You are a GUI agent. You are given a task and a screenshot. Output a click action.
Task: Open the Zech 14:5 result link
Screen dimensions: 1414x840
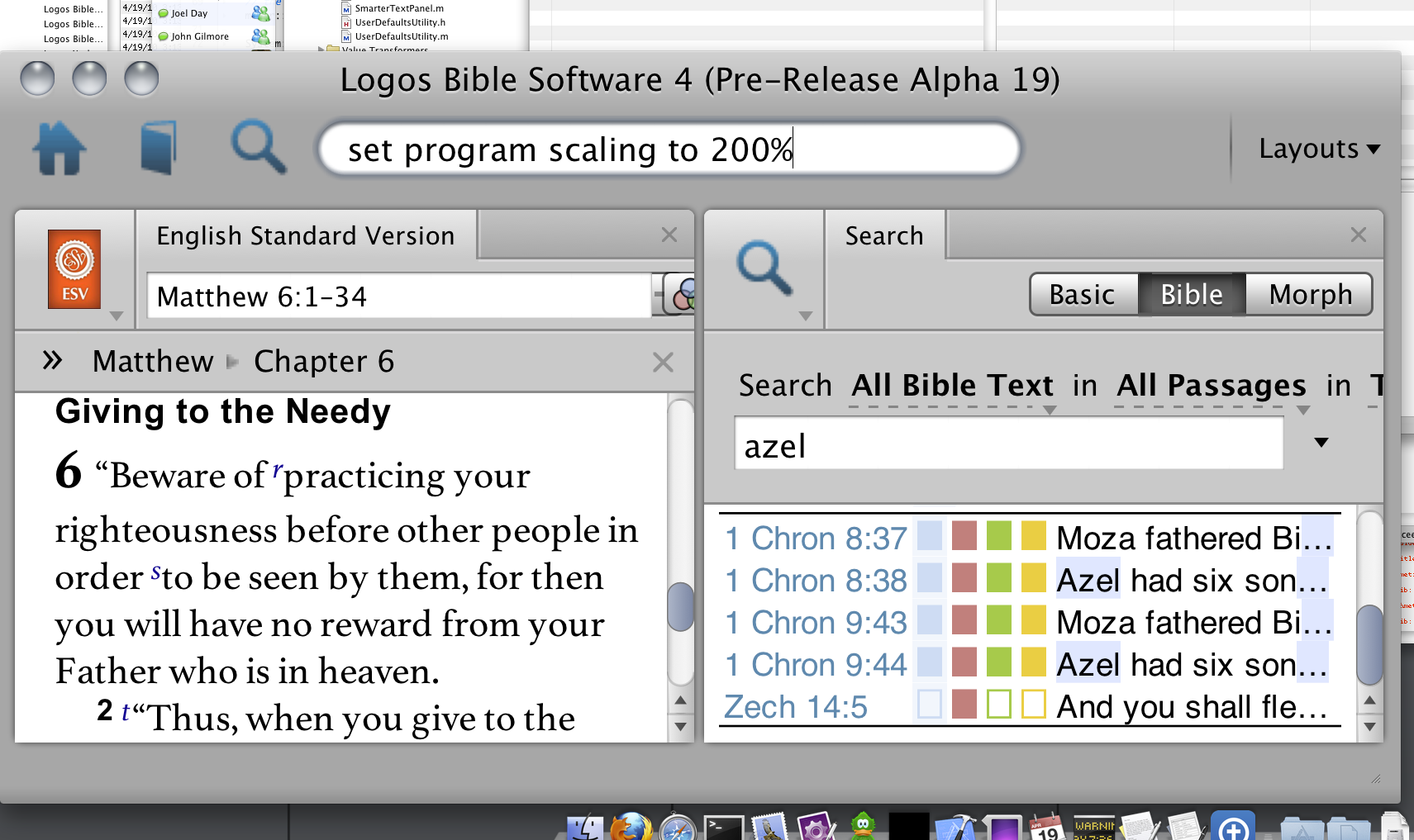pyautogui.click(x=796, y=707)
